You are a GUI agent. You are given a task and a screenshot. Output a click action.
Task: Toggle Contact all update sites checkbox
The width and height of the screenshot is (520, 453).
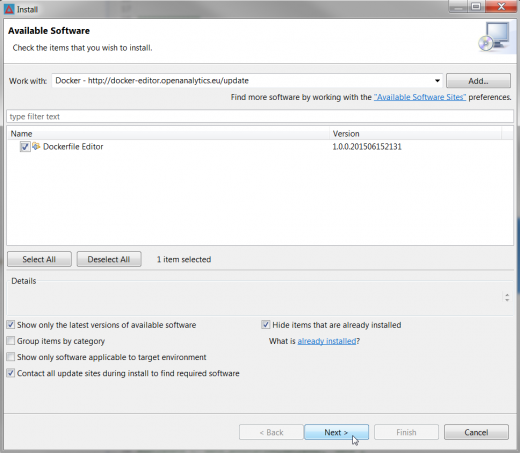click(11, 373)
